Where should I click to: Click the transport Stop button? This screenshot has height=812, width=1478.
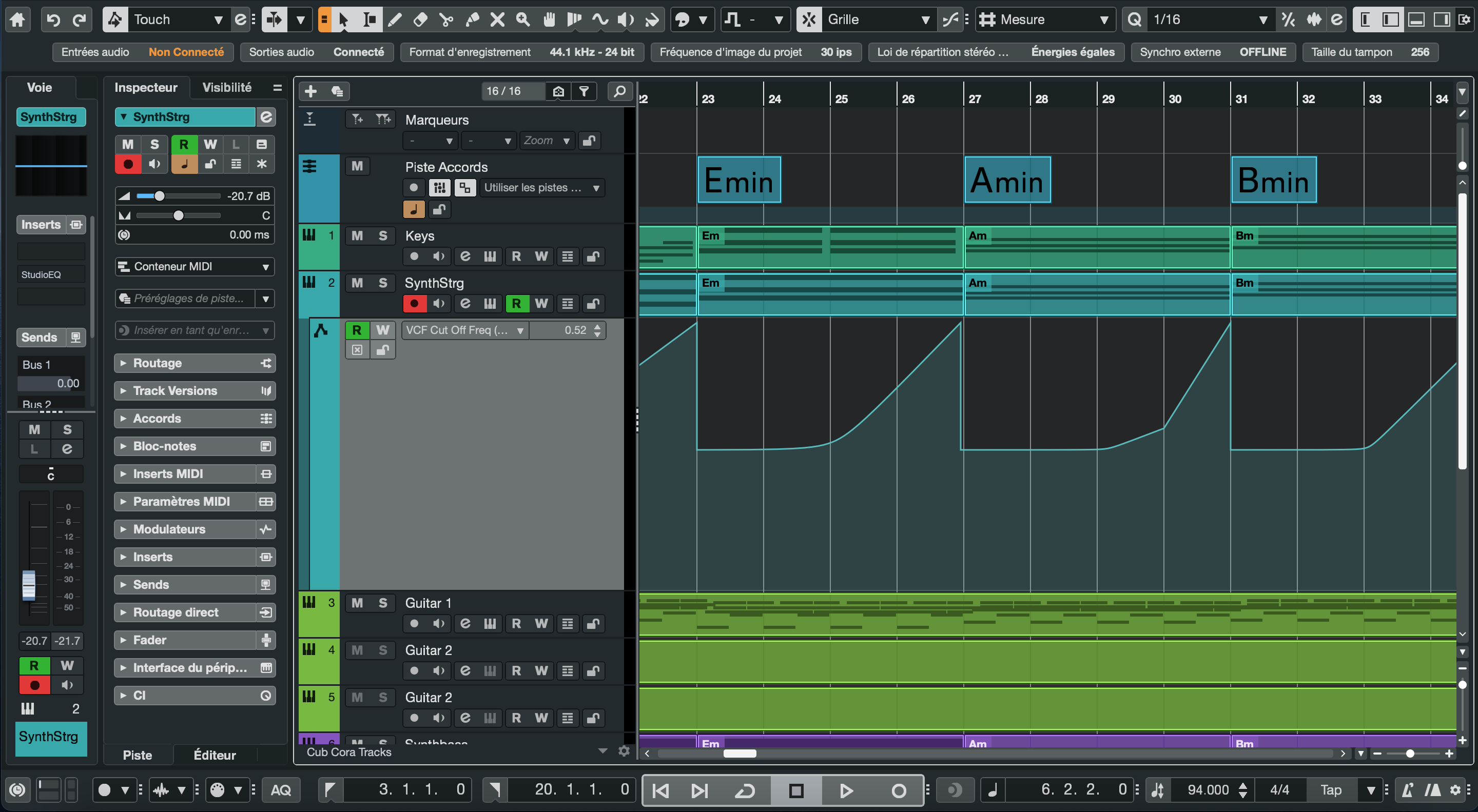(x=796, y=790)
